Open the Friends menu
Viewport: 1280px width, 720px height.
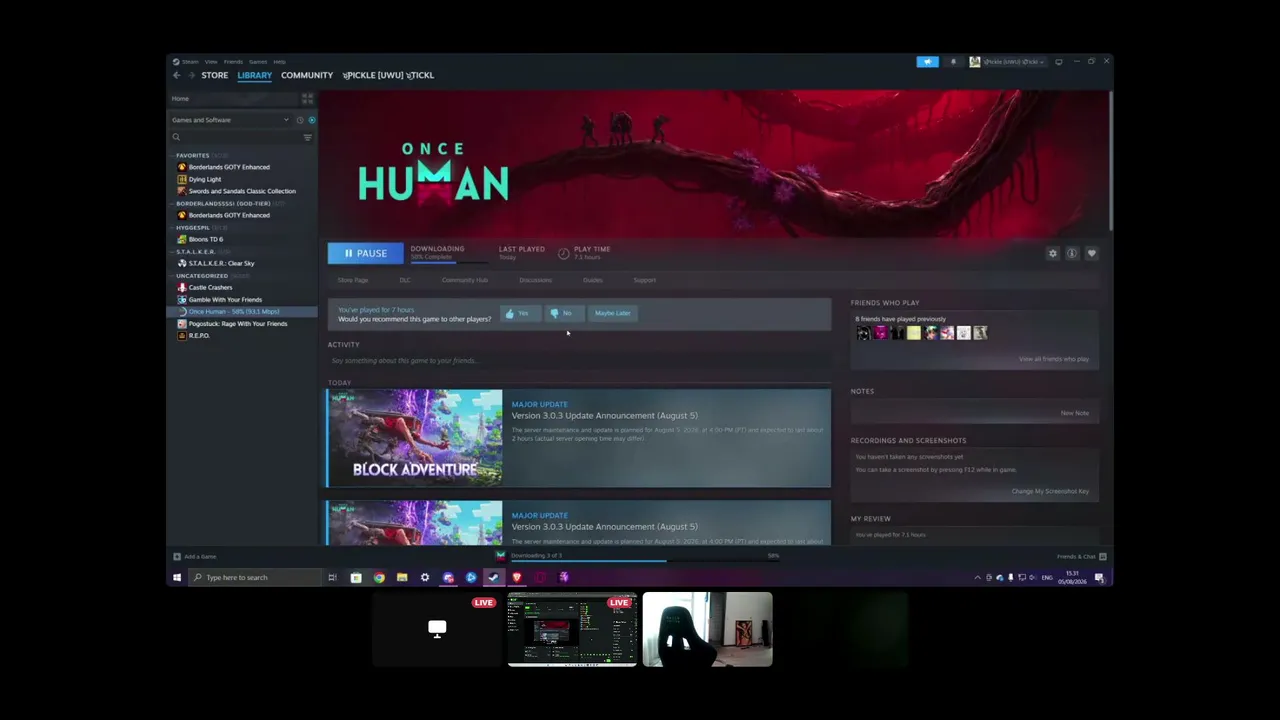point(233,62)
